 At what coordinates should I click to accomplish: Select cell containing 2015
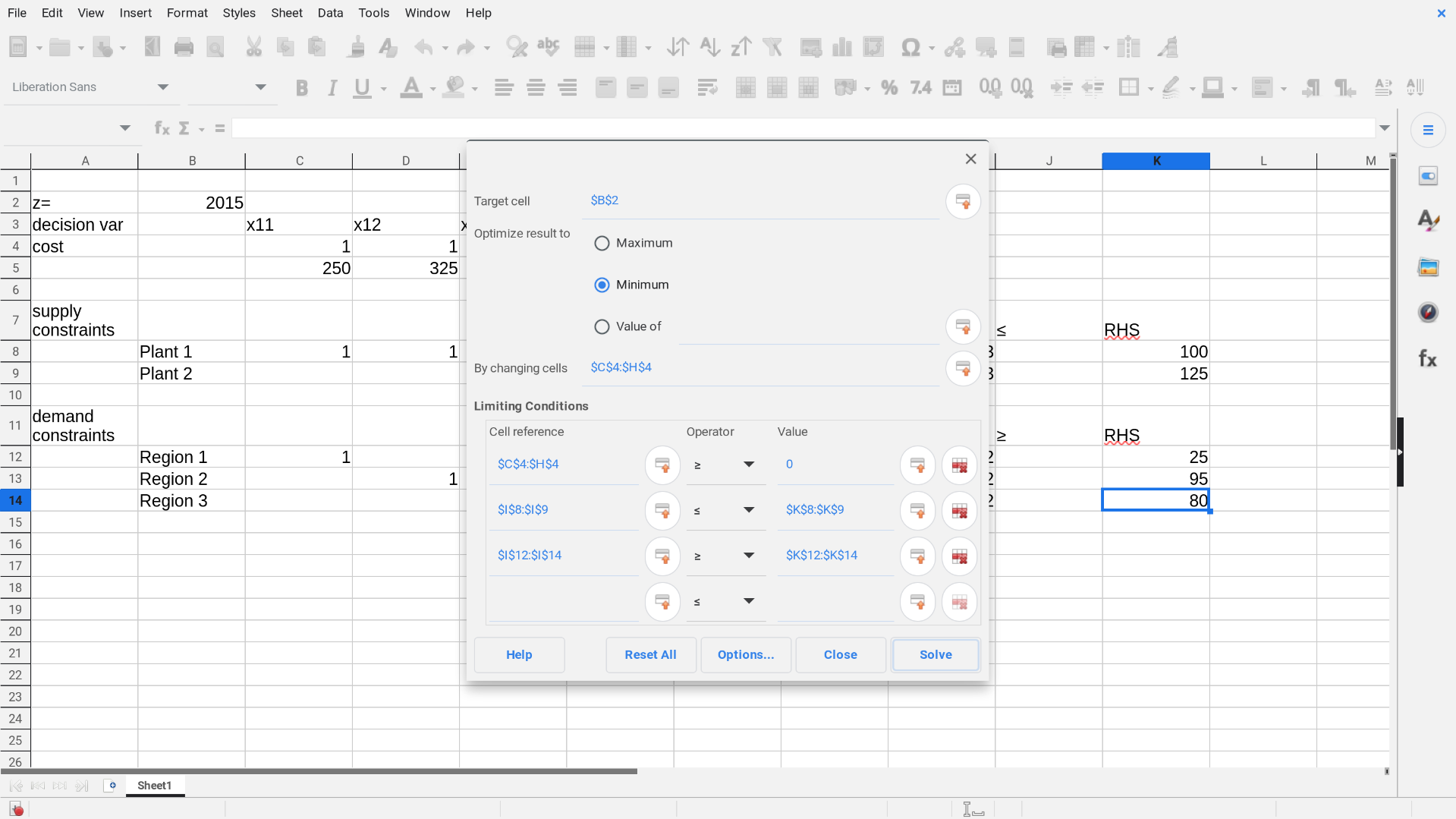point(192,203)
